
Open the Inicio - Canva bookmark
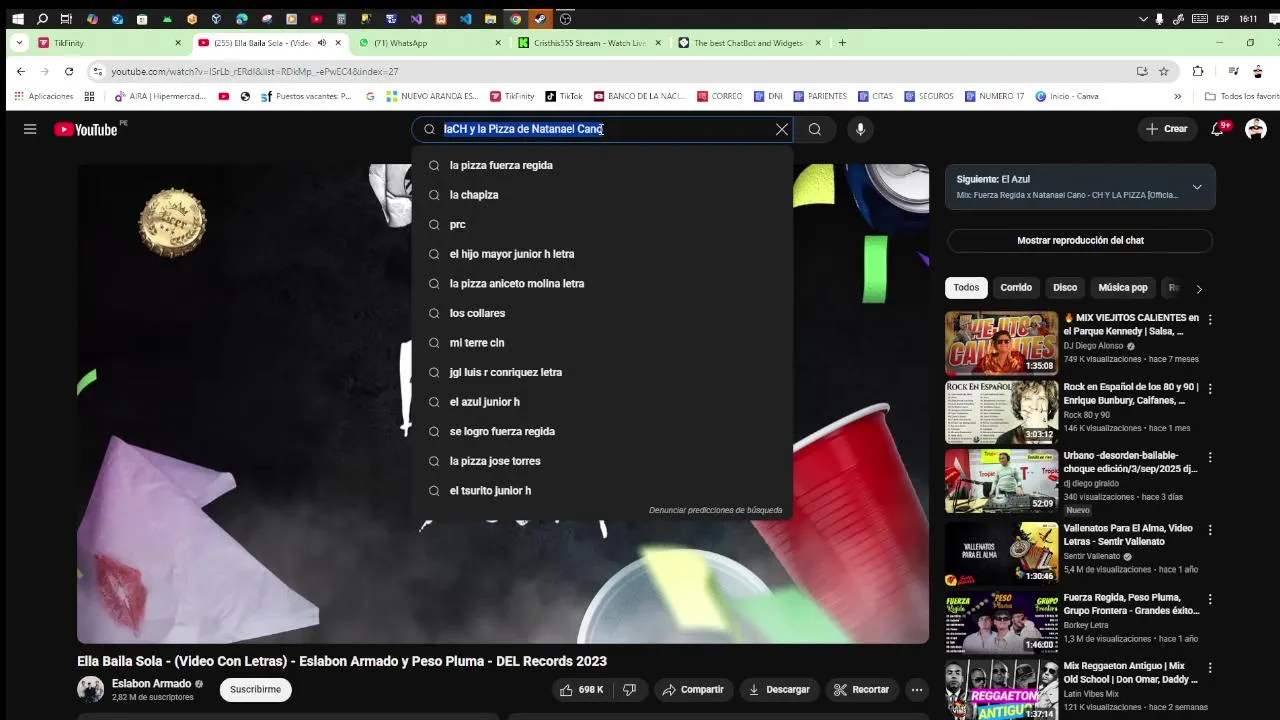coord(1067,97)
